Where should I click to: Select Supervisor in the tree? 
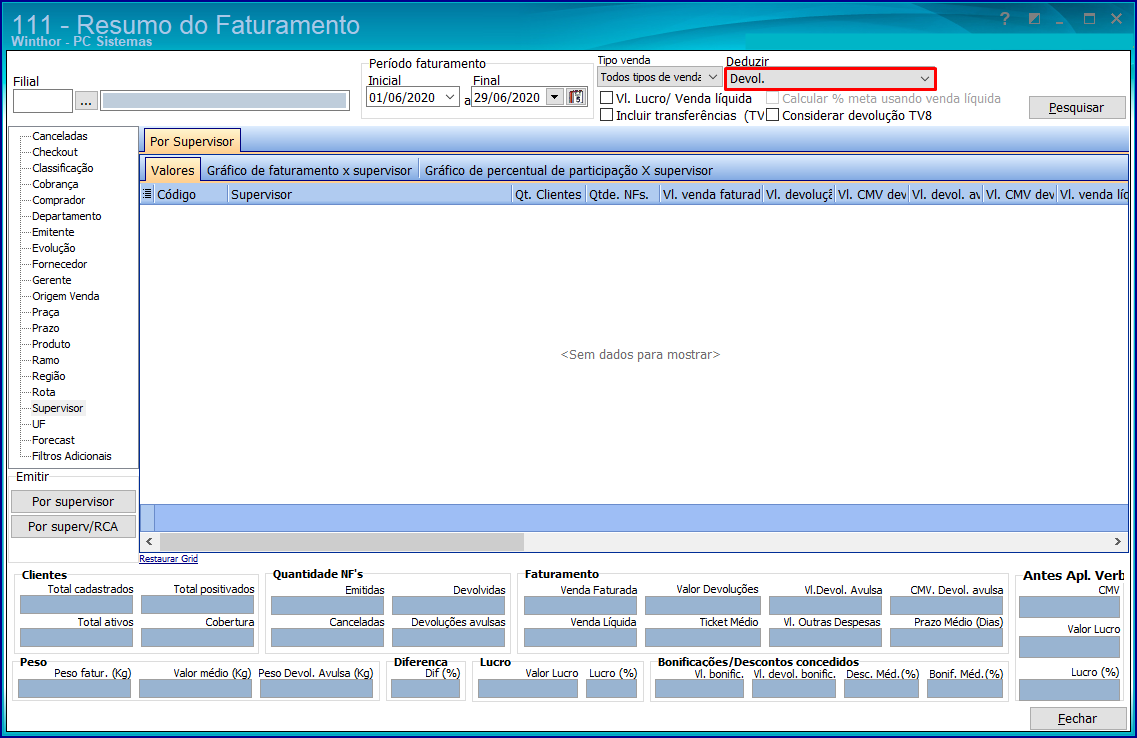58,408
